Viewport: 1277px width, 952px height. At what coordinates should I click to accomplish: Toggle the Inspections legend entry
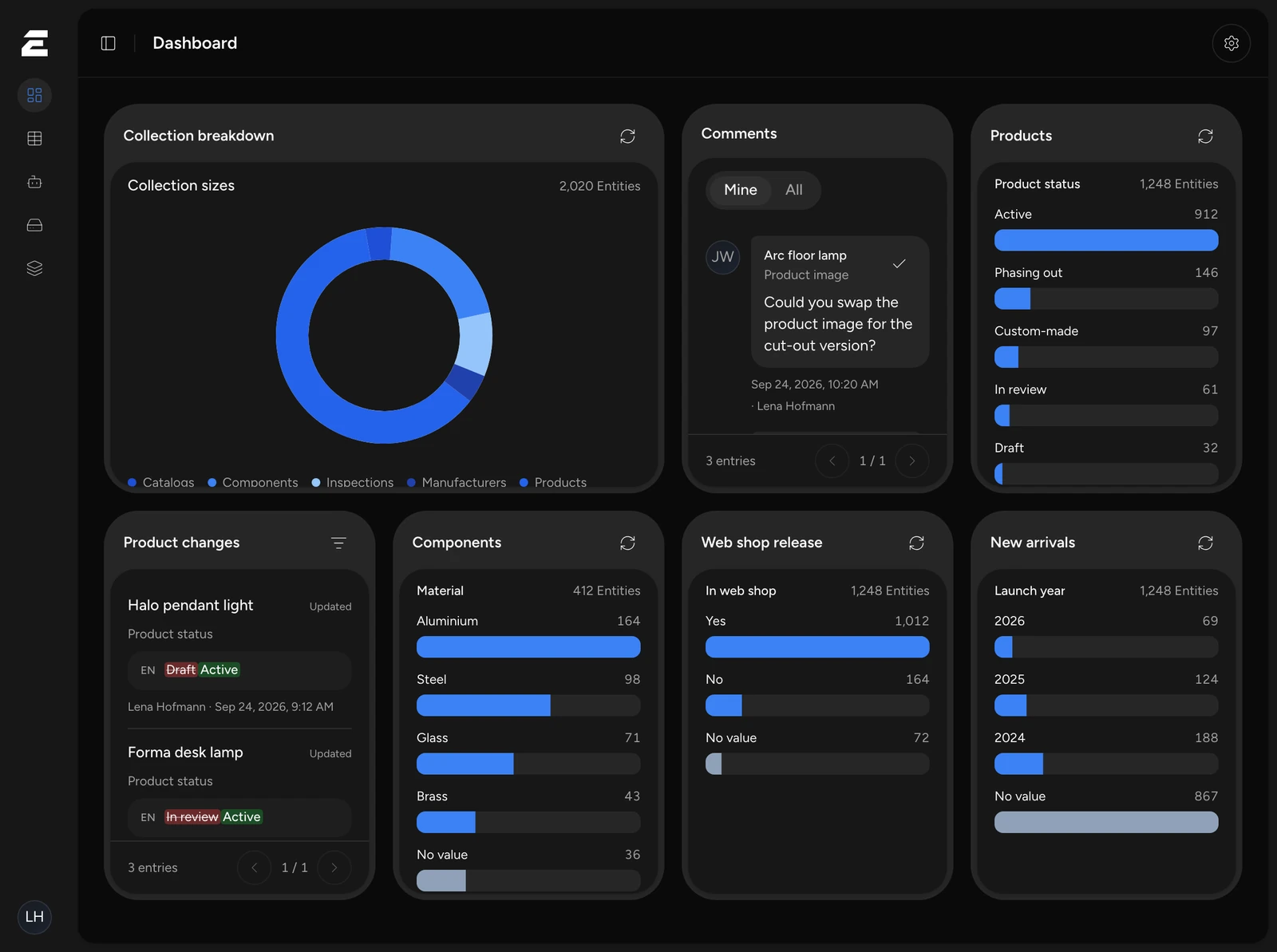353,482
